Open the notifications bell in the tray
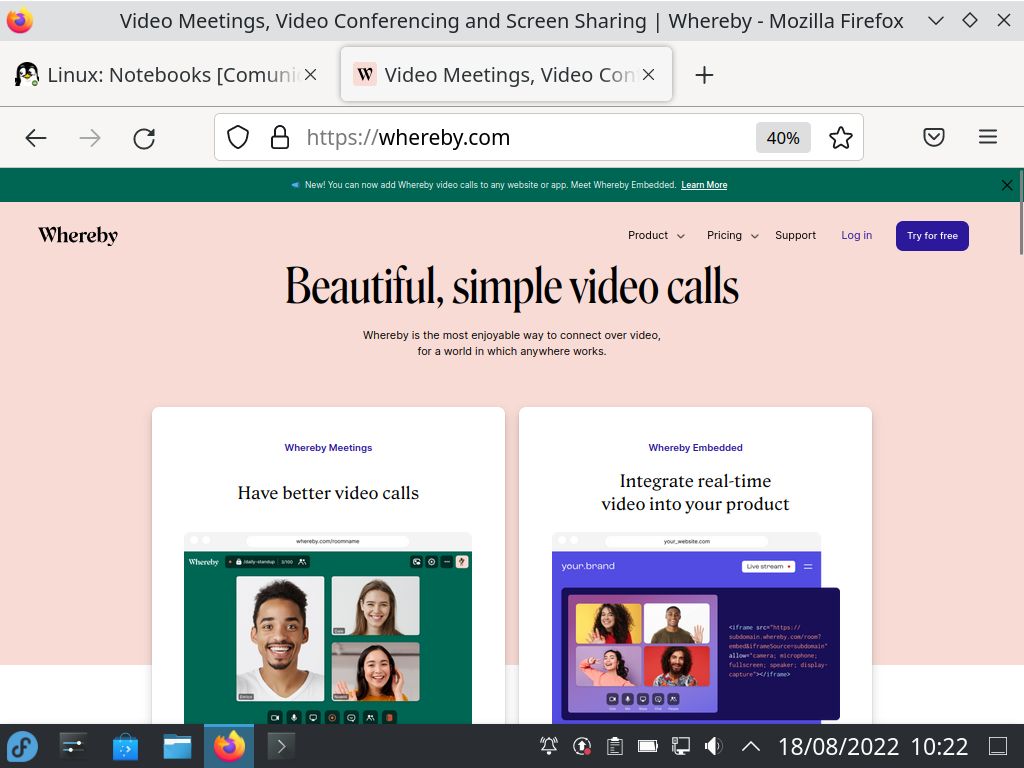Screen dimensions: 1024x768 click(549, 746)
